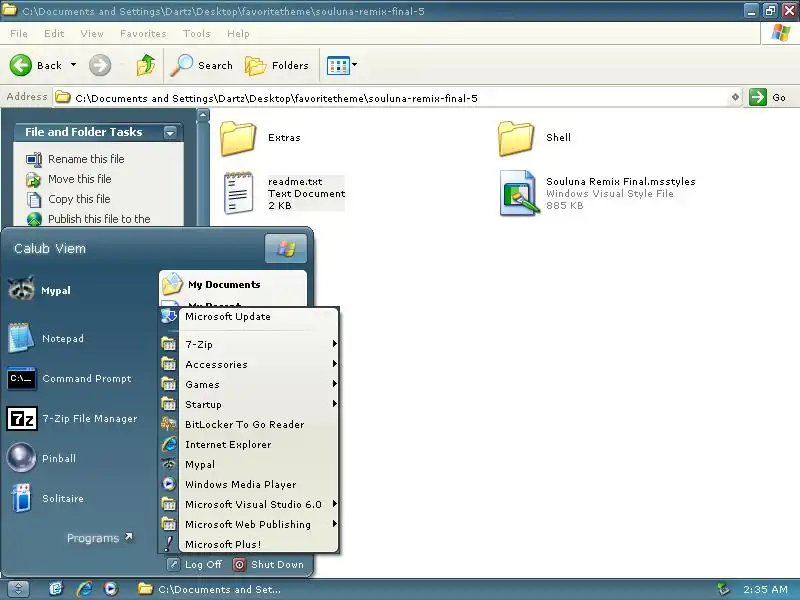The height and width of the screenshot is (600, 800).
Task: Click the green Go arrow button
Action: pyautogui.click(x=758, y=97)
